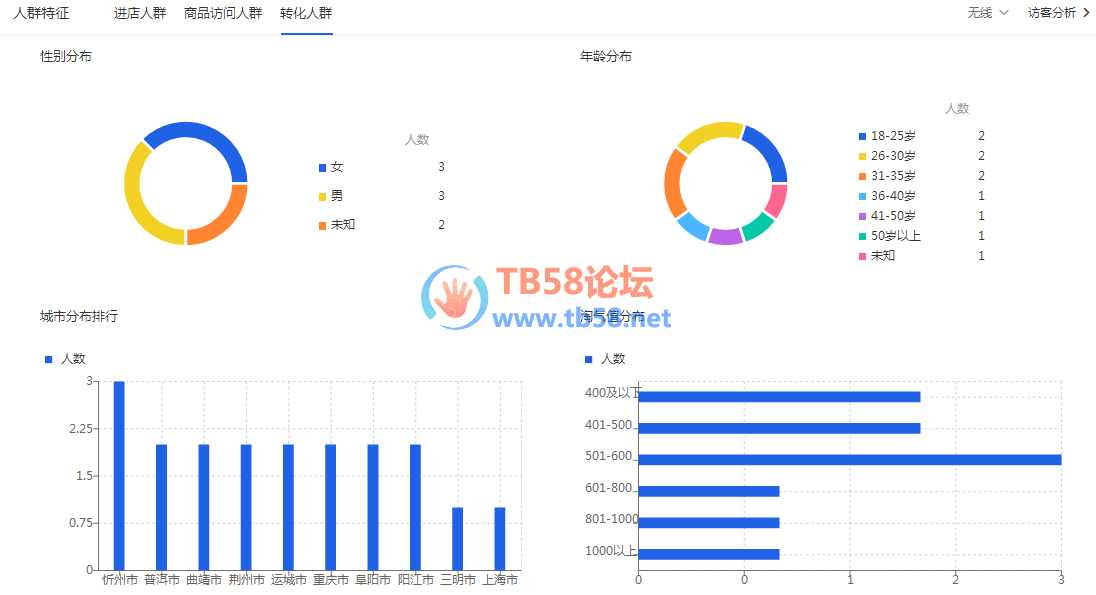This screenshot has height=595, width=1096.
Task: Open the 访客分析 link
Action: tap(1052, 13)
